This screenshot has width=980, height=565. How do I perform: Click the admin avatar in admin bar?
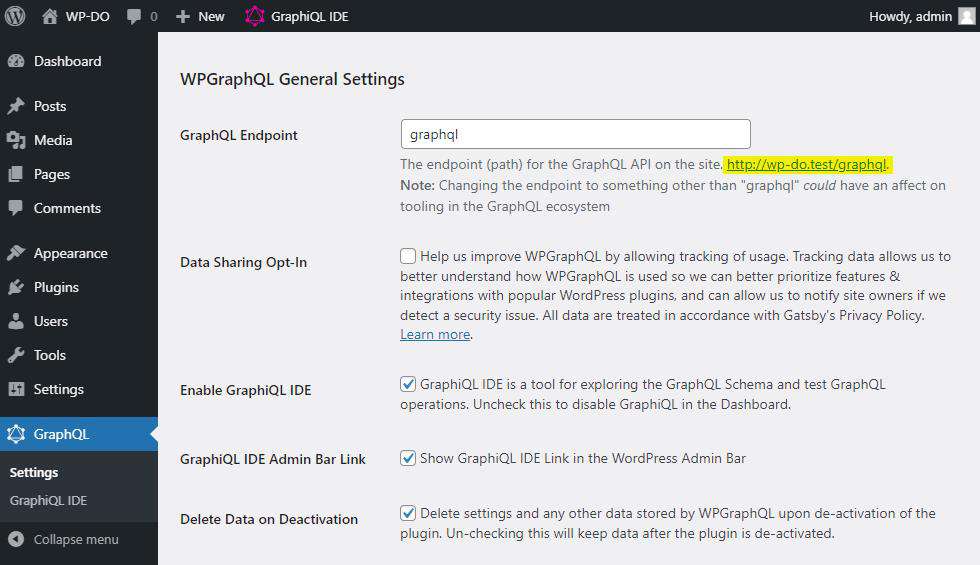point(966,16)
